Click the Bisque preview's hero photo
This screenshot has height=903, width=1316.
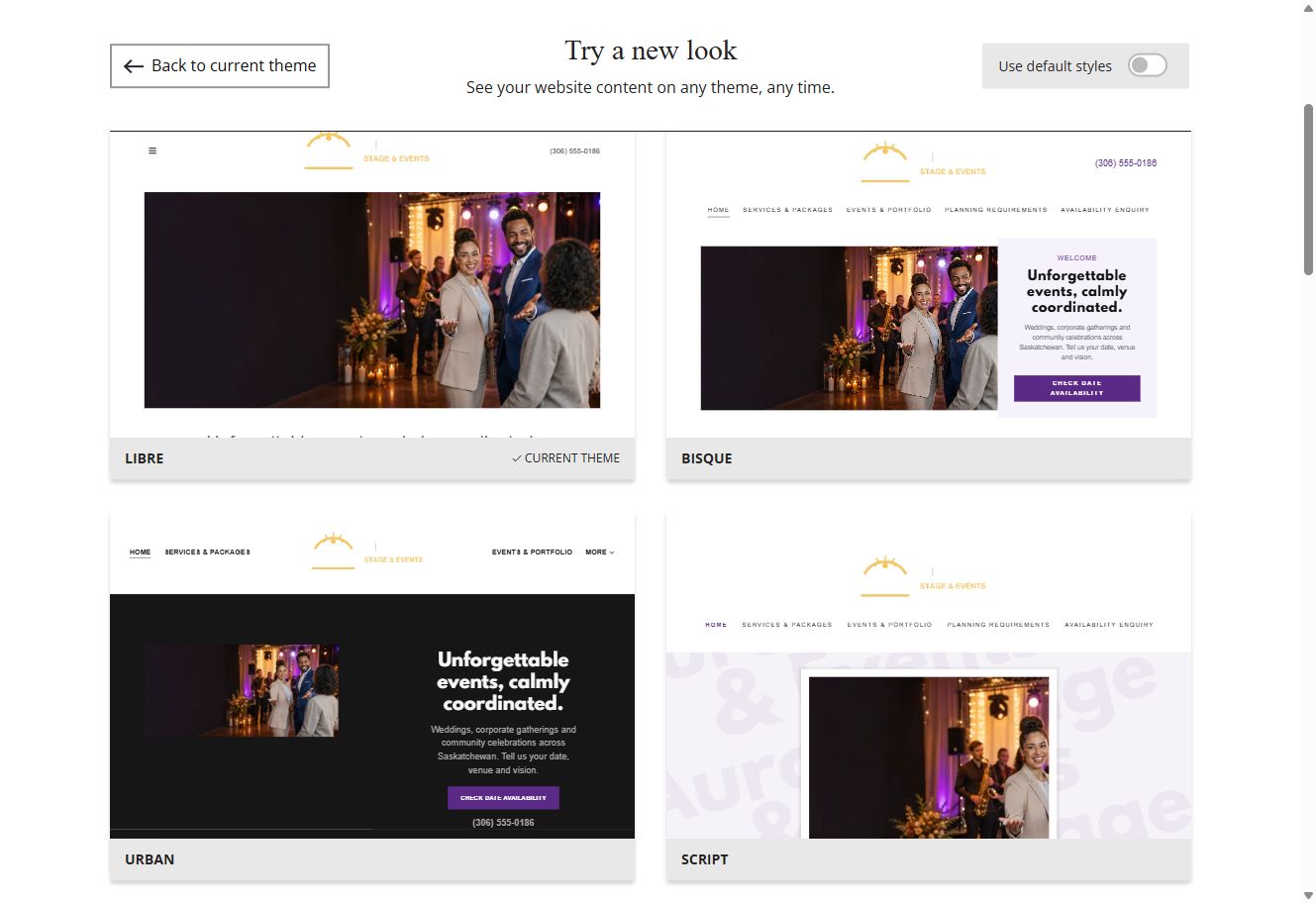point(850,328)
